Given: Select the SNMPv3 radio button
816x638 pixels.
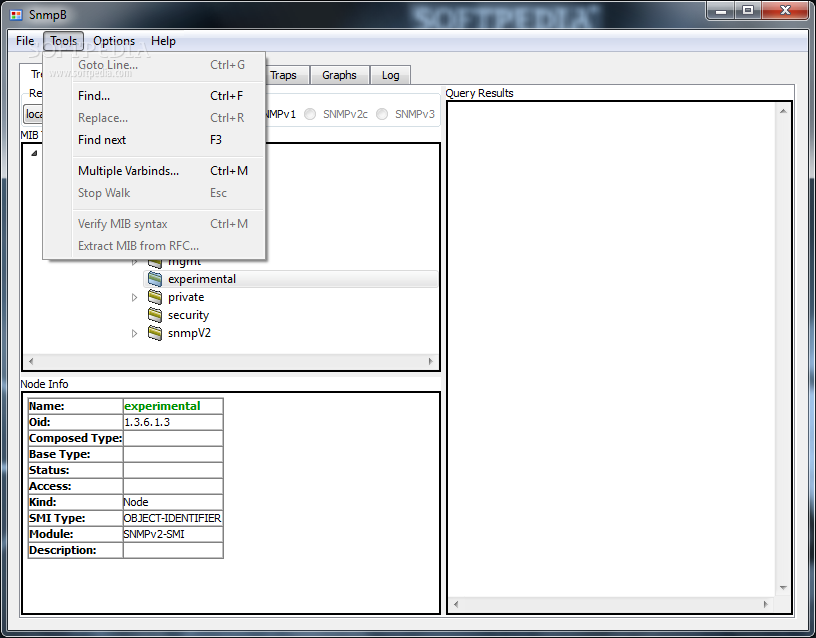Looking at the screenshot, I should click(x=382, y=114).
